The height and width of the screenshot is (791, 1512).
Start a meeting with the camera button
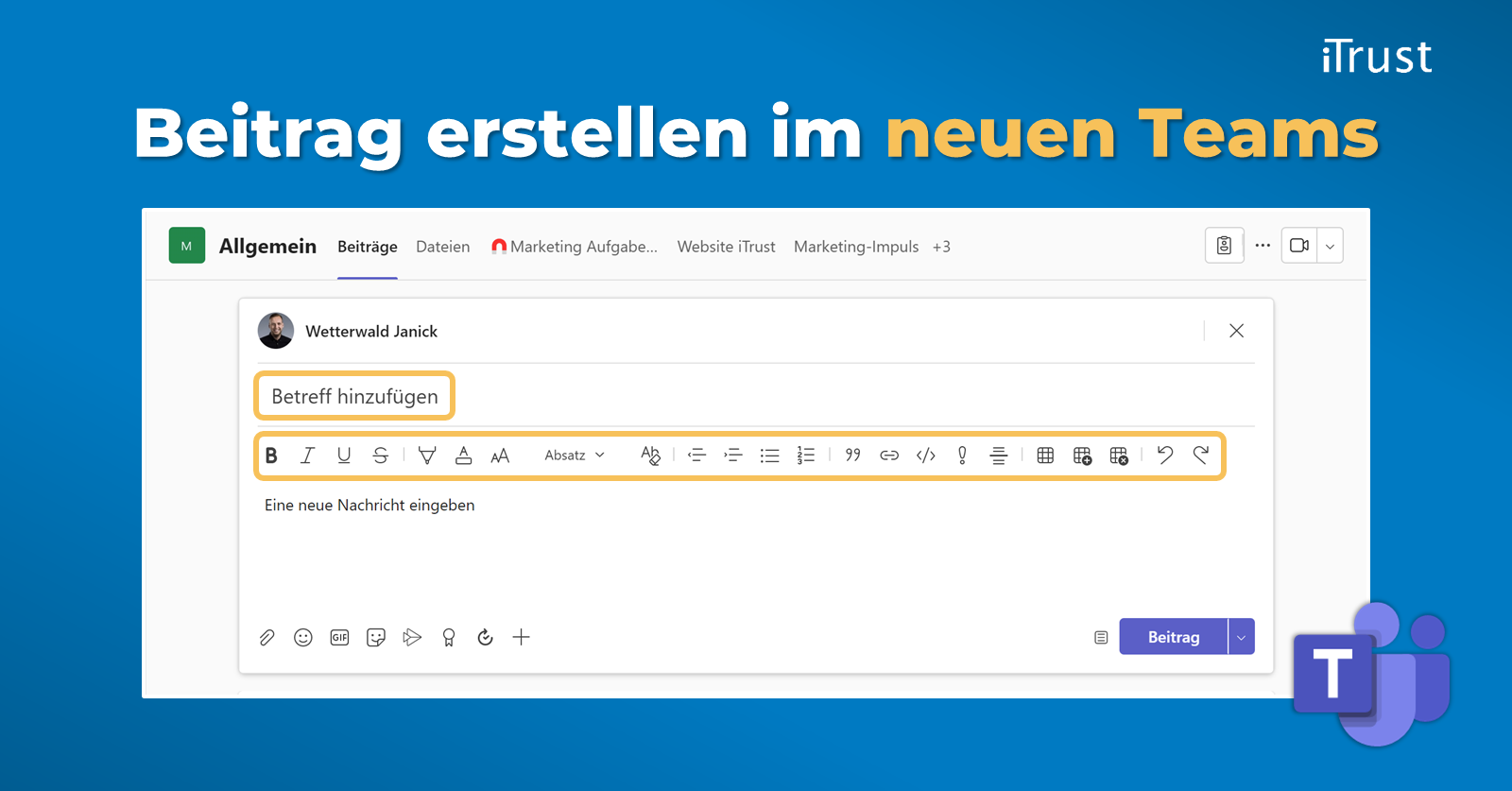pos(1299,246)
